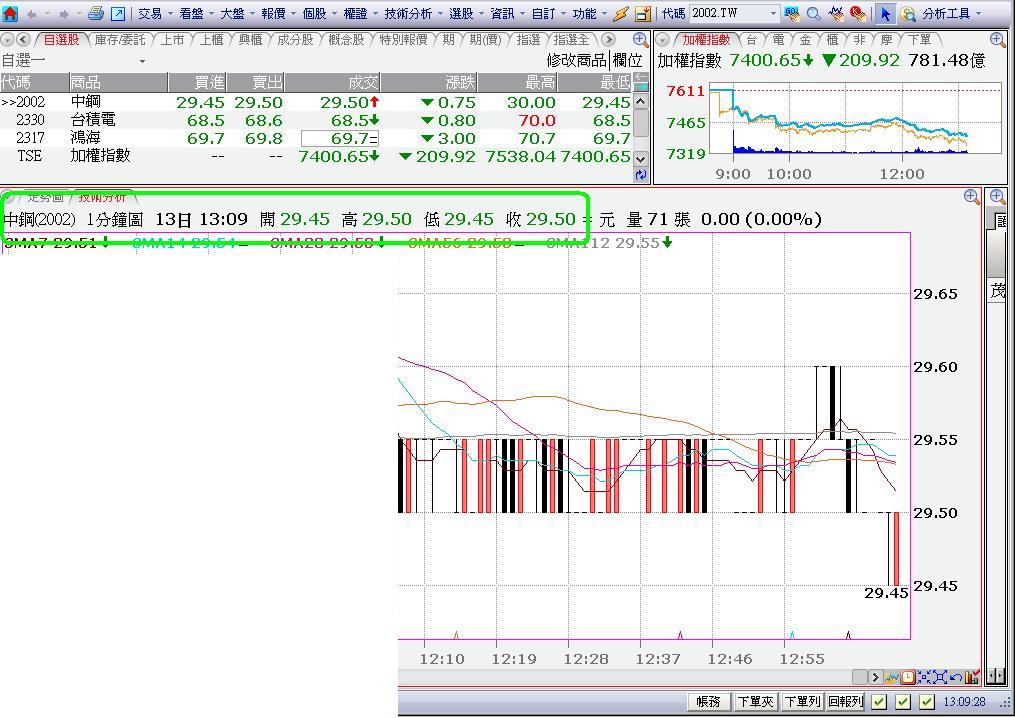Toggle the green checkbox right after 回報列
Image resolution: width=1015 pixels, height=718 pixels.
878,702
